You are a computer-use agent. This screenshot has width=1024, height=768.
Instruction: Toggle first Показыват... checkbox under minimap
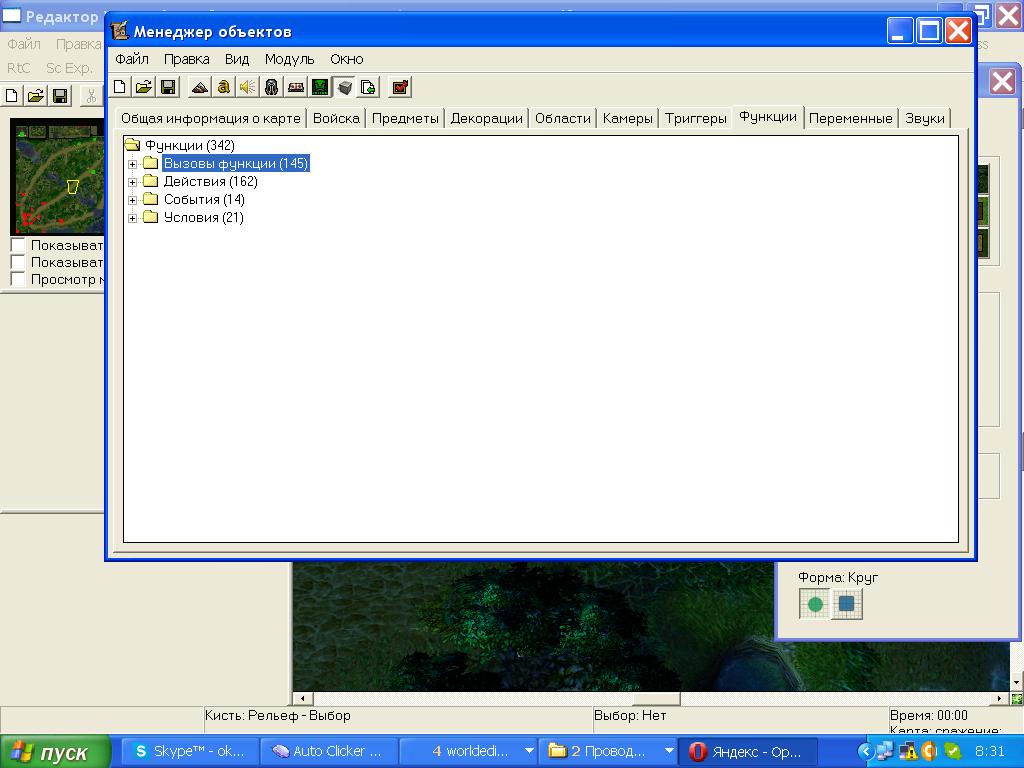pos(18,246)
